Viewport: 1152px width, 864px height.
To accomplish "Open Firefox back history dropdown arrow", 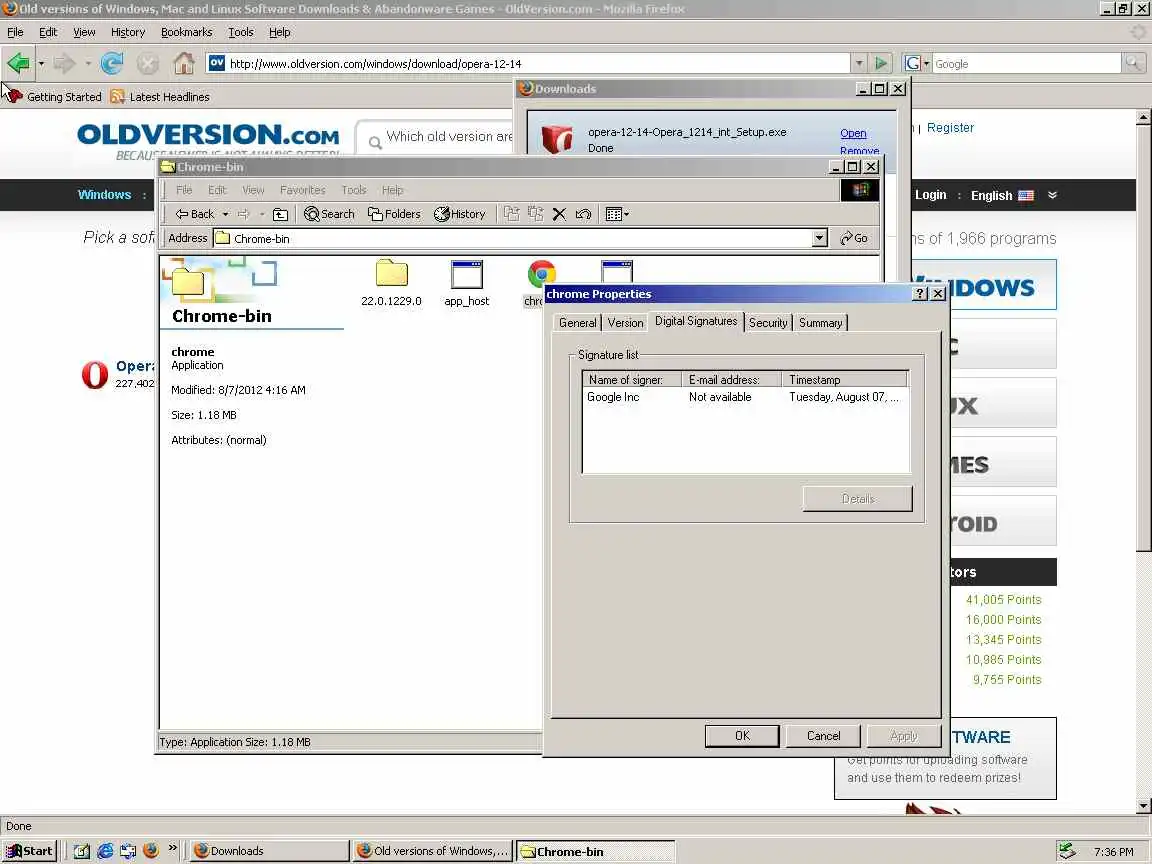I will coord(41,64).
